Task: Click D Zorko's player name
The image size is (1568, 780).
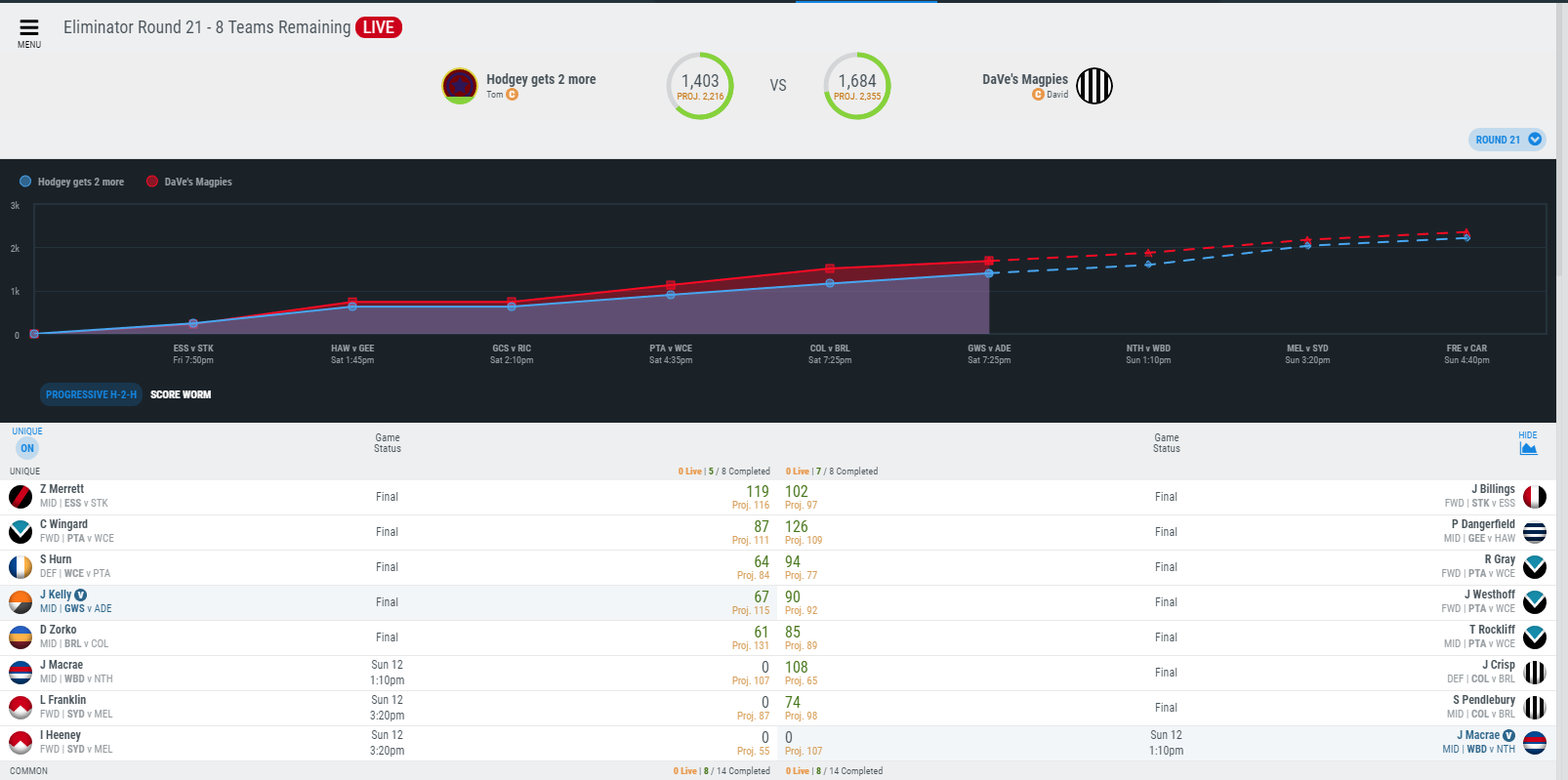Action: (58, 630)
